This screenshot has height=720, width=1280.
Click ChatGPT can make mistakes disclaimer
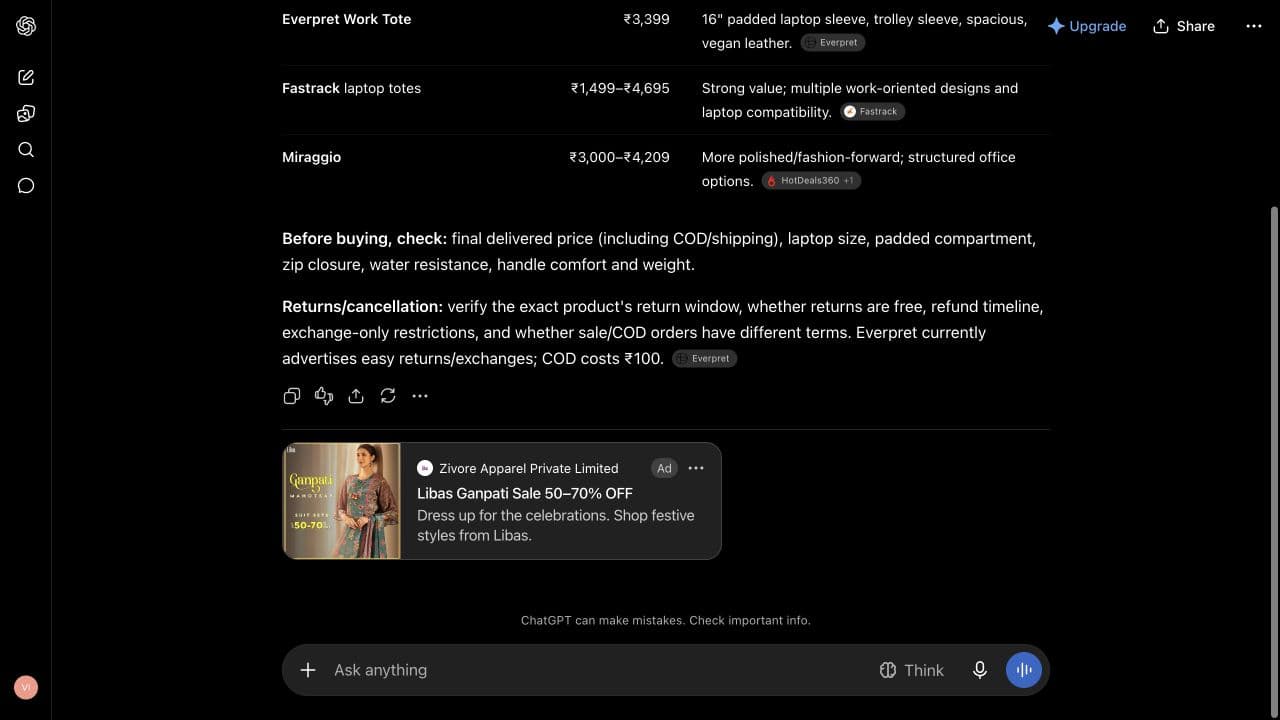[665, 620]
